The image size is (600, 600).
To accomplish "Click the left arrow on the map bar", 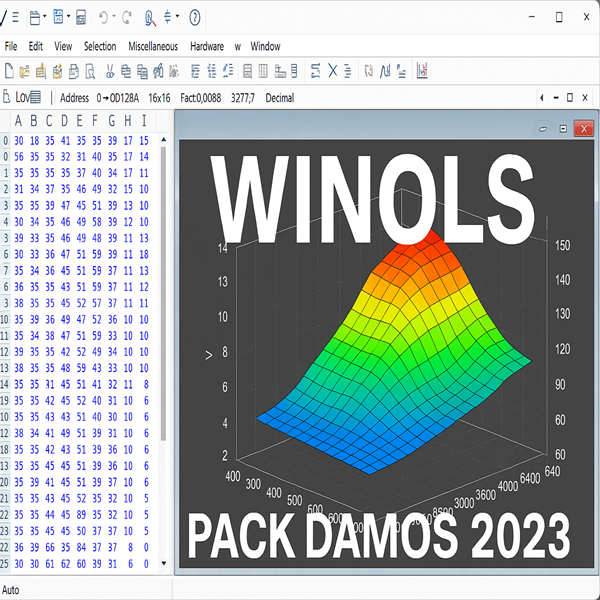I will (541, 98).
